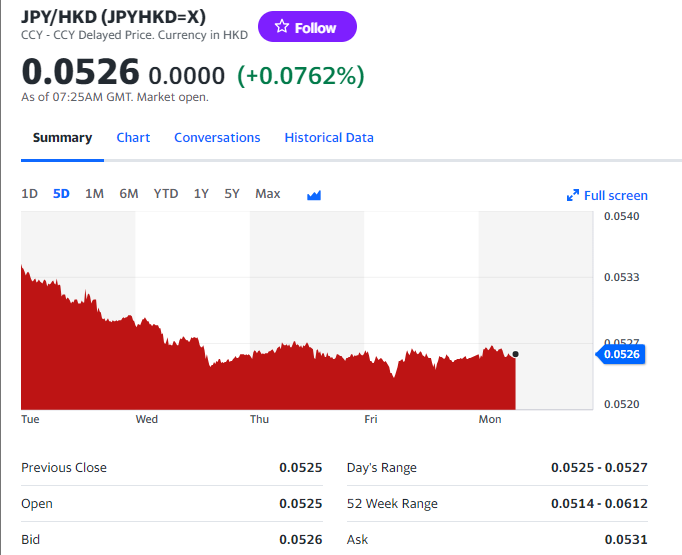Select the 5D time range

[61, 194]
